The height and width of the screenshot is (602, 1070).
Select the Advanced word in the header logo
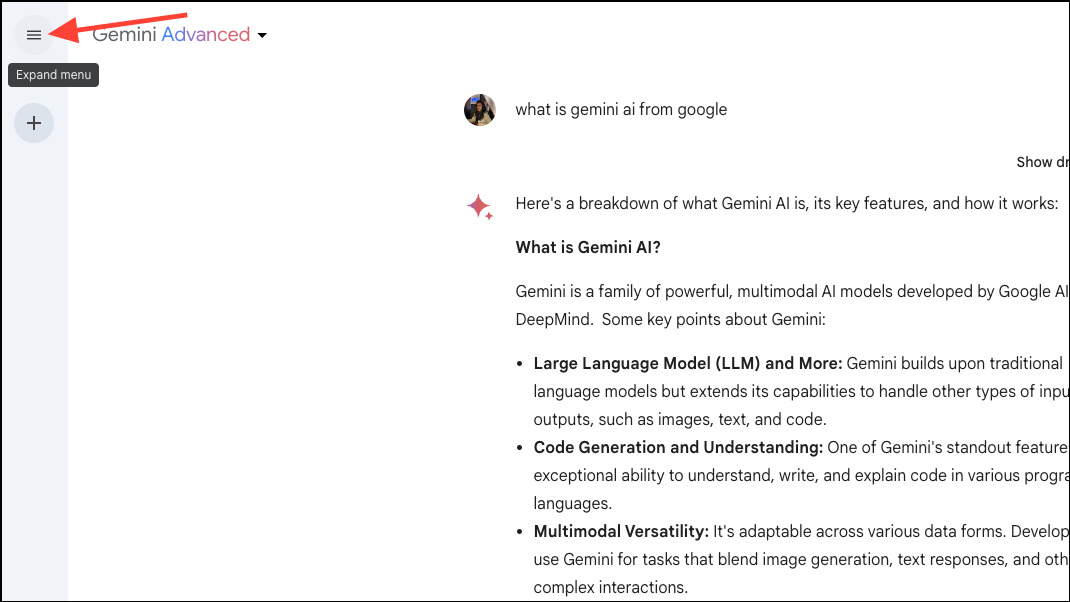[x=205, y=34]
